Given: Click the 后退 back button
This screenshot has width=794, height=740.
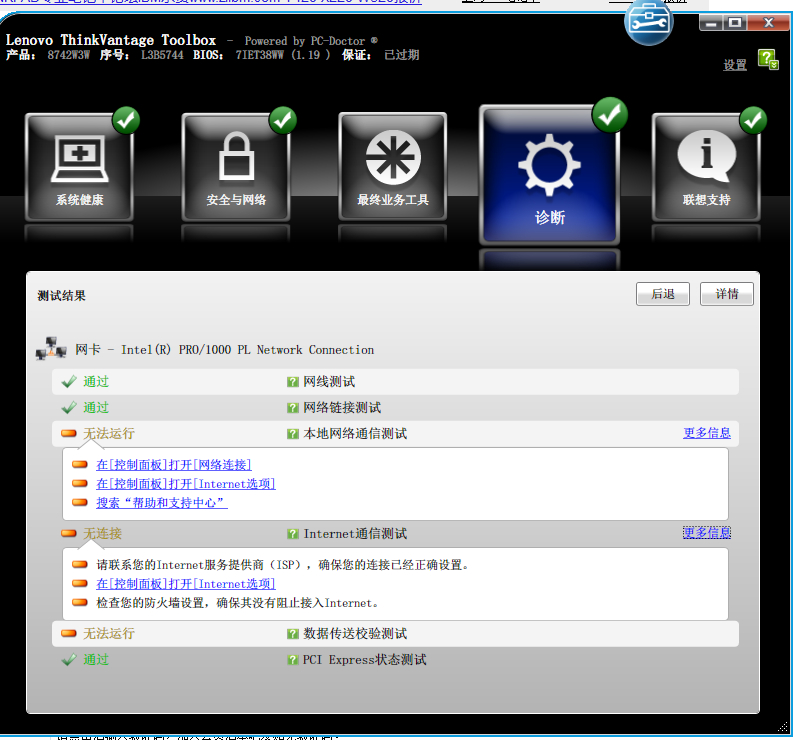Looking at the screenshot, I should pos(663,294).
